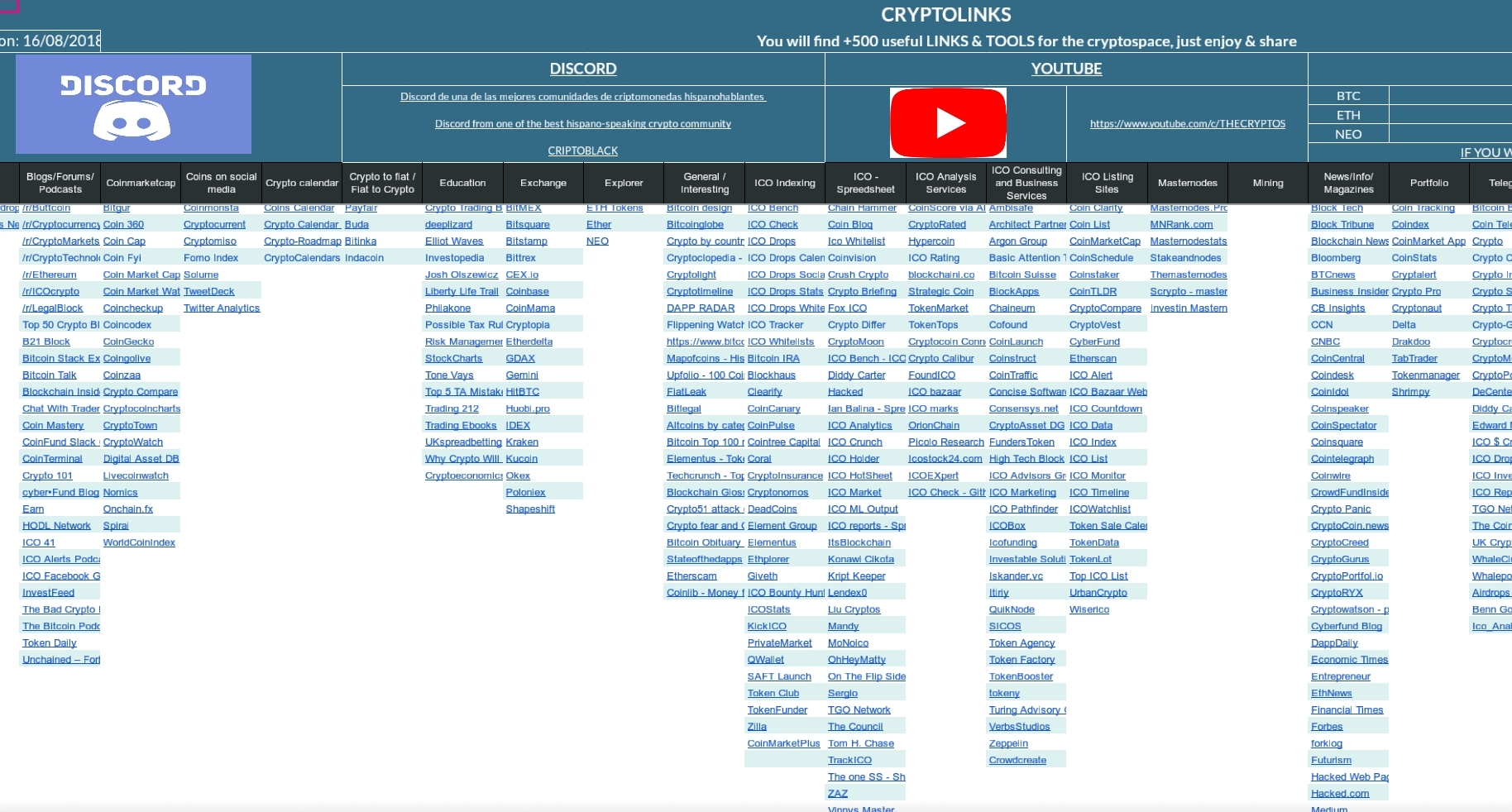1512x812 pixels.
Task: Open the WorldCoinIndex link
Action: tap(139, 542)
